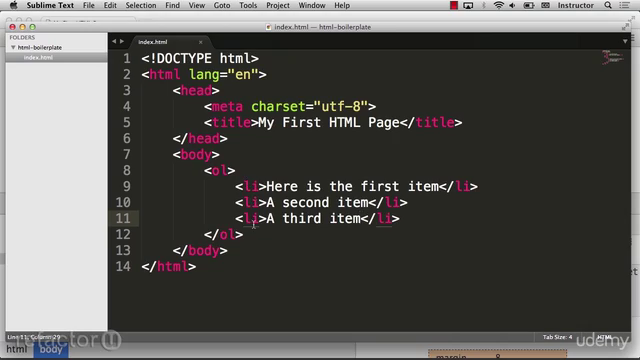Click the opening ol tag on line 8
This screenshot has width=640, height=360.
point(220,170)
